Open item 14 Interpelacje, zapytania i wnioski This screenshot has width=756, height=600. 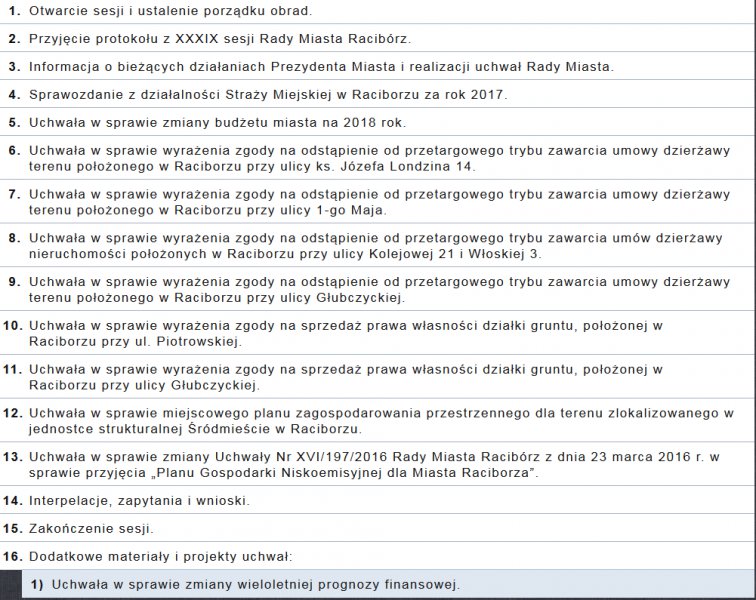pos(378,500)
